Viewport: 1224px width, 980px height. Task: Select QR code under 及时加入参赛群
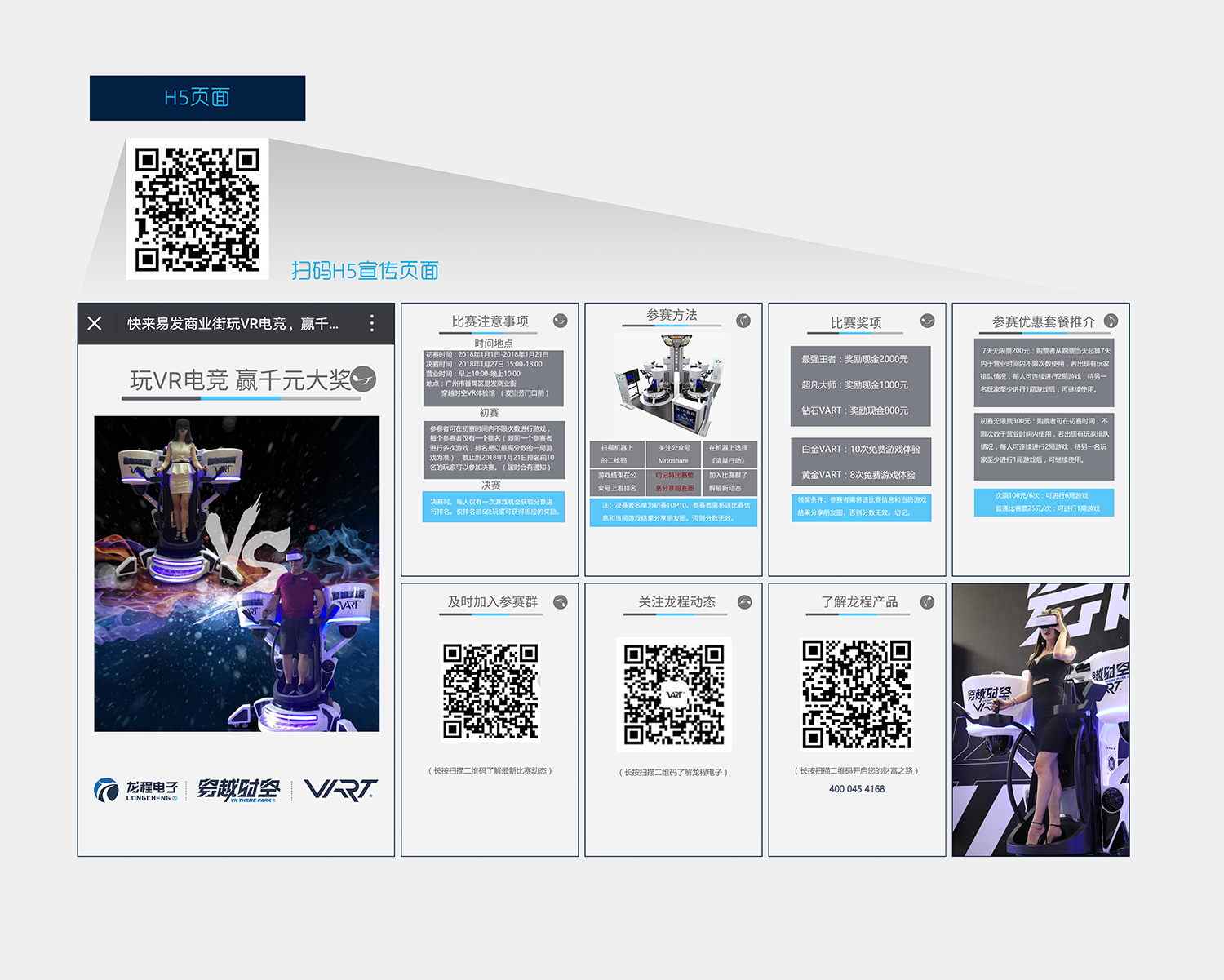tap(490, 691)
